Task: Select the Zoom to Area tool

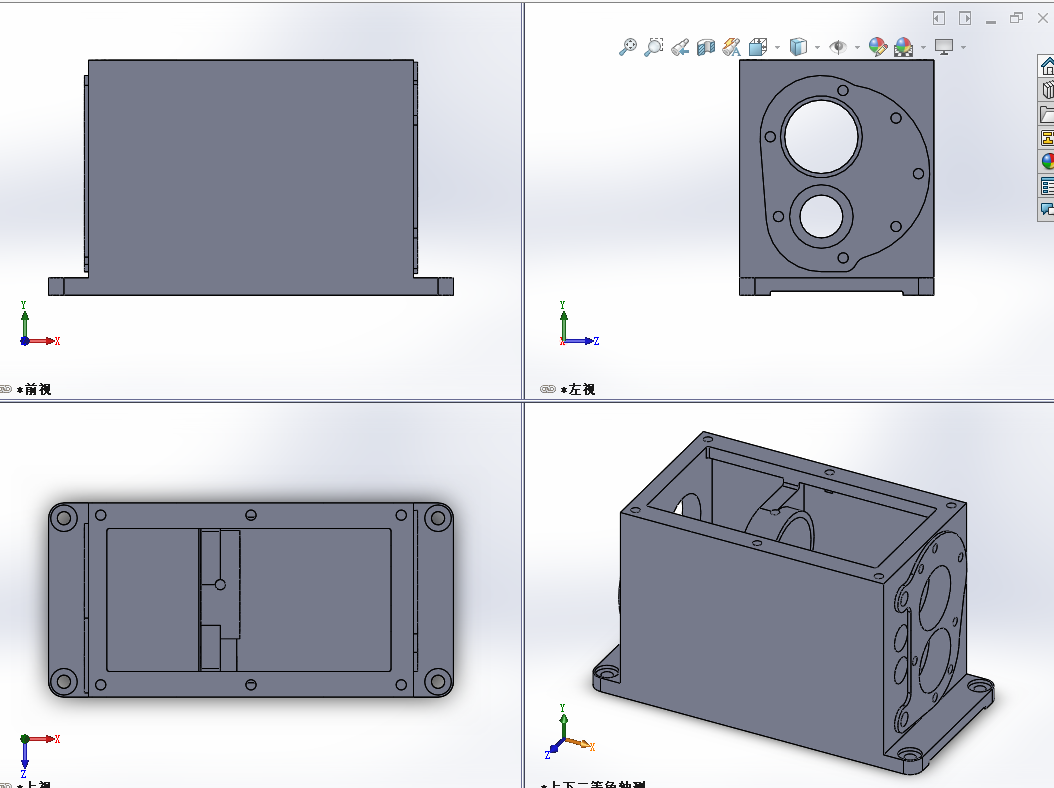Action: (x=653, y=47)
